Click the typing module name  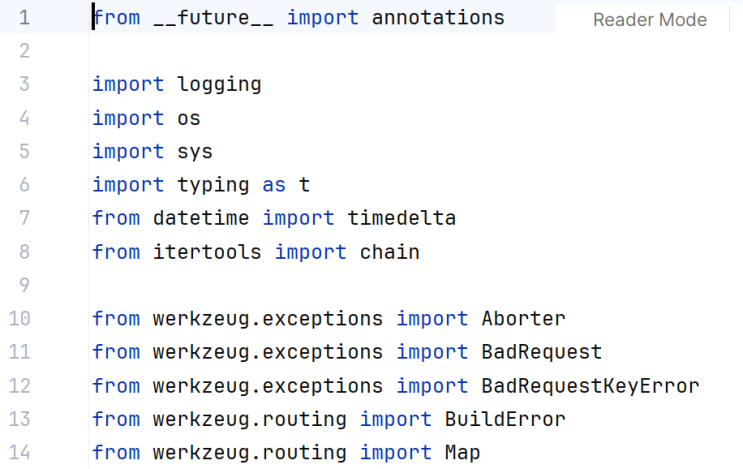(213, 185)
